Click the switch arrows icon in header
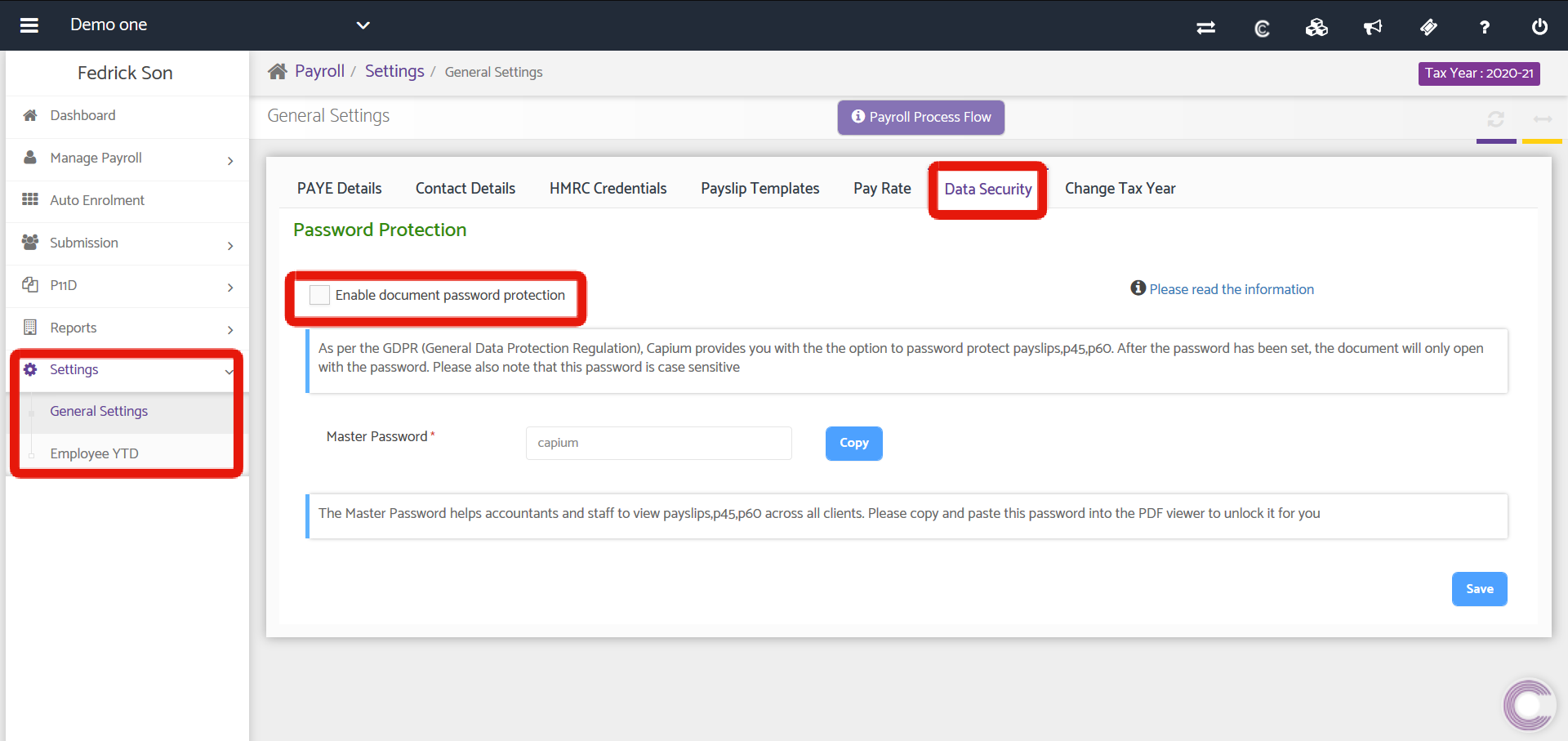 1205,27
